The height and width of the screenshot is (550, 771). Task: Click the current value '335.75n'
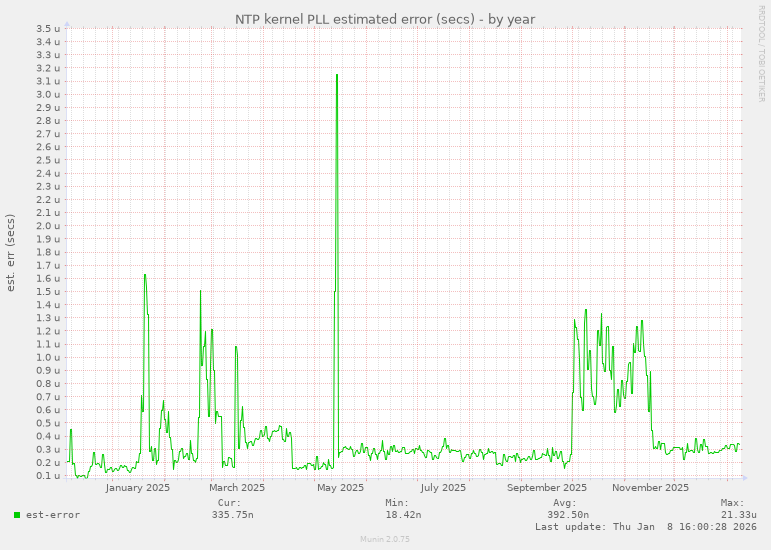[233, 515]
